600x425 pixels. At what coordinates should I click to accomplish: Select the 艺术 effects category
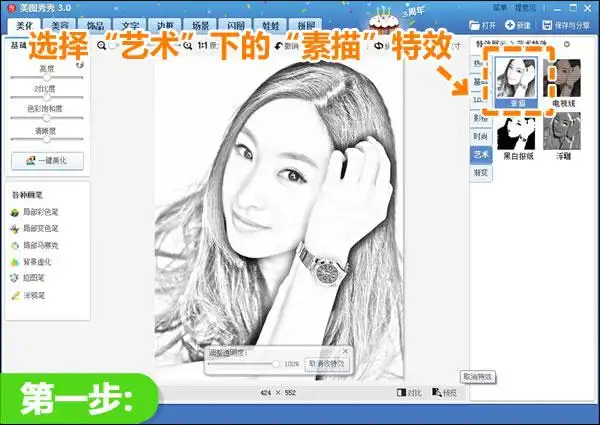coord(481,155)
